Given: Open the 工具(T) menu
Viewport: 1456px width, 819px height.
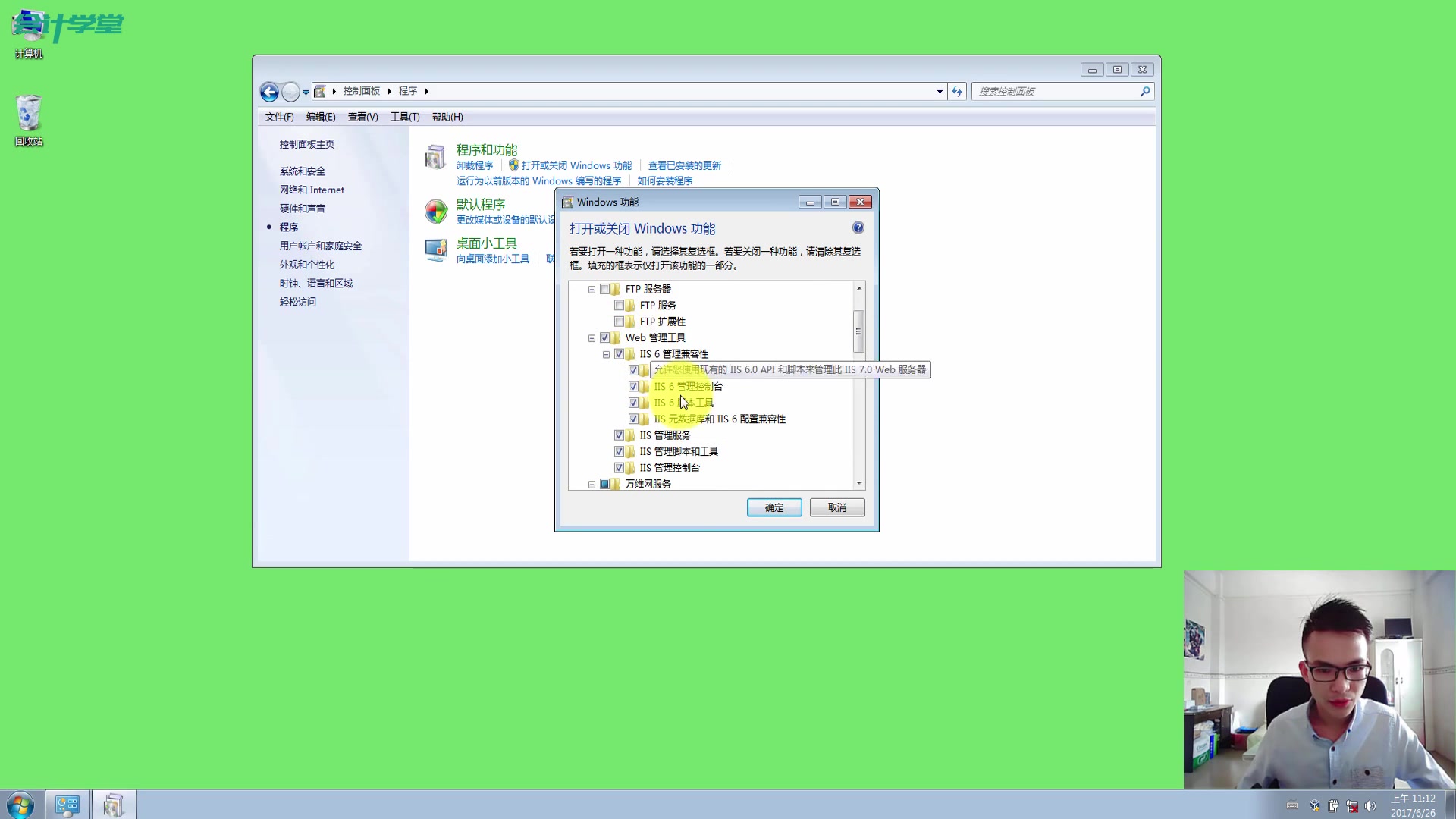Looking at the screenshot, I should click(404, 117).
